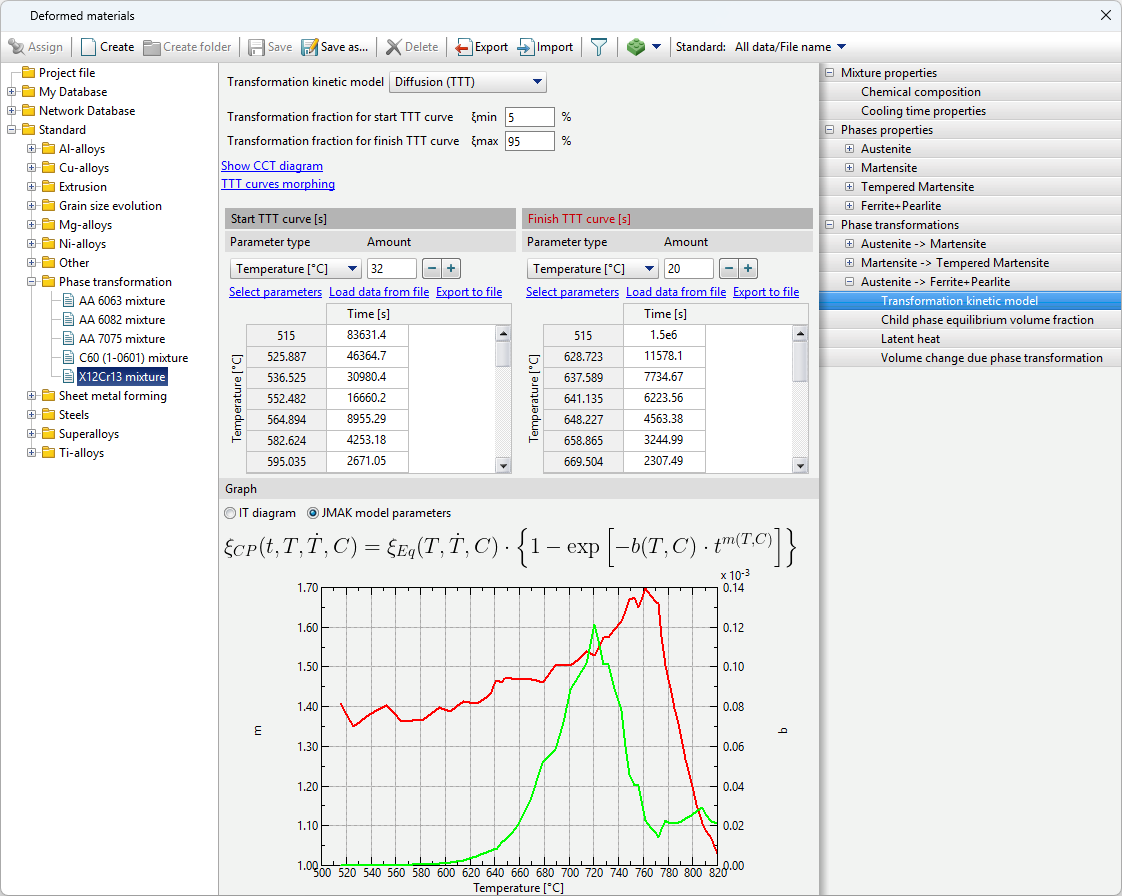Open the Show CCT diagram link
This screenshot has width=1122, height=896.
click(x=271, y=166)
